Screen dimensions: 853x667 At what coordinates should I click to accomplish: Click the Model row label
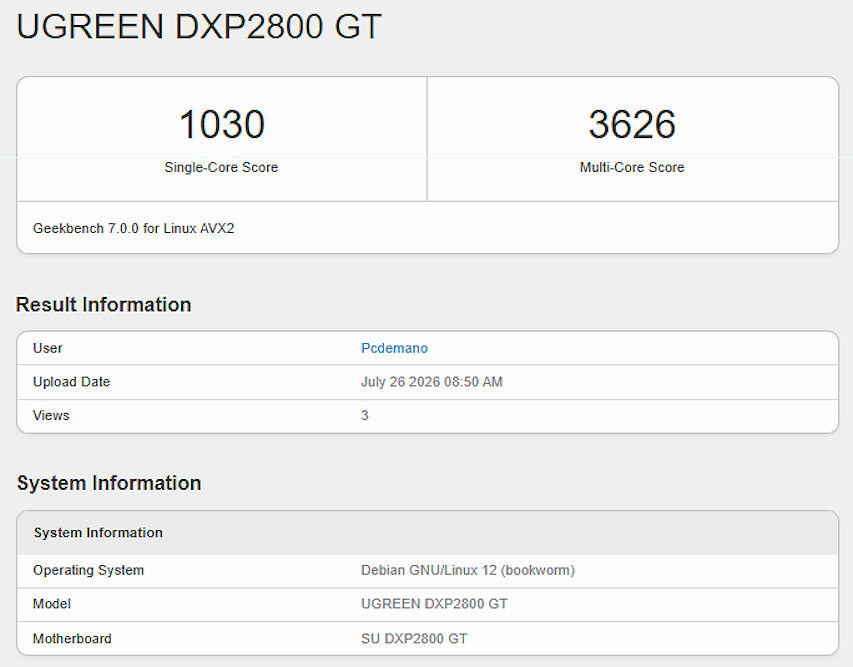pos(52,604)
